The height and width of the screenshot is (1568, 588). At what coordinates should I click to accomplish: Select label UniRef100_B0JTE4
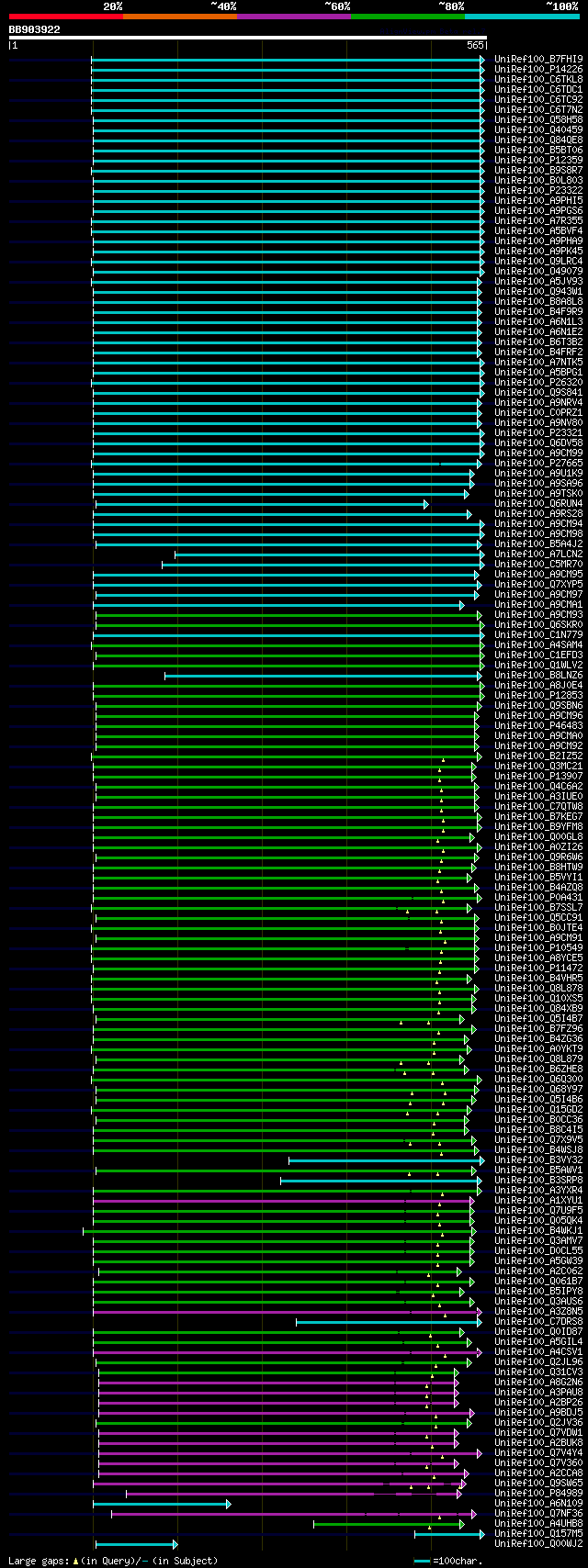(x=538, y=927)
